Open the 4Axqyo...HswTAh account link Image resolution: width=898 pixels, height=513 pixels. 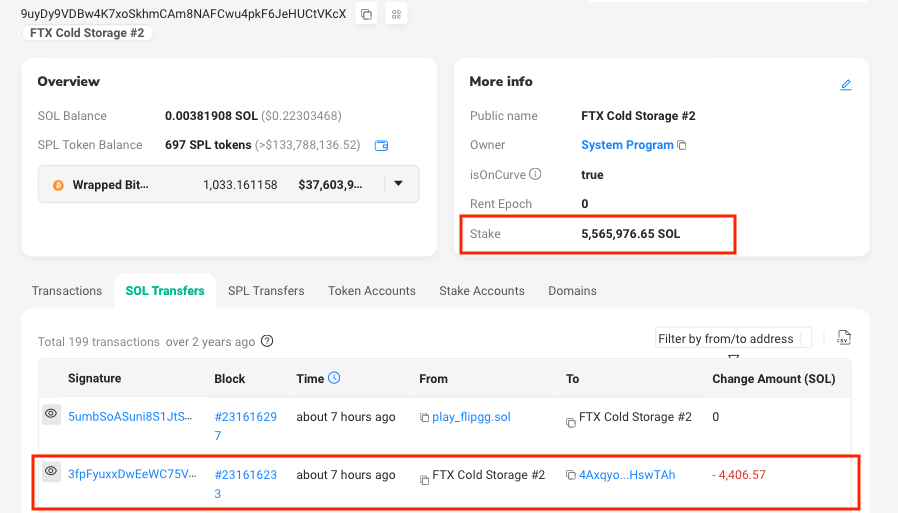coord(627,475)
